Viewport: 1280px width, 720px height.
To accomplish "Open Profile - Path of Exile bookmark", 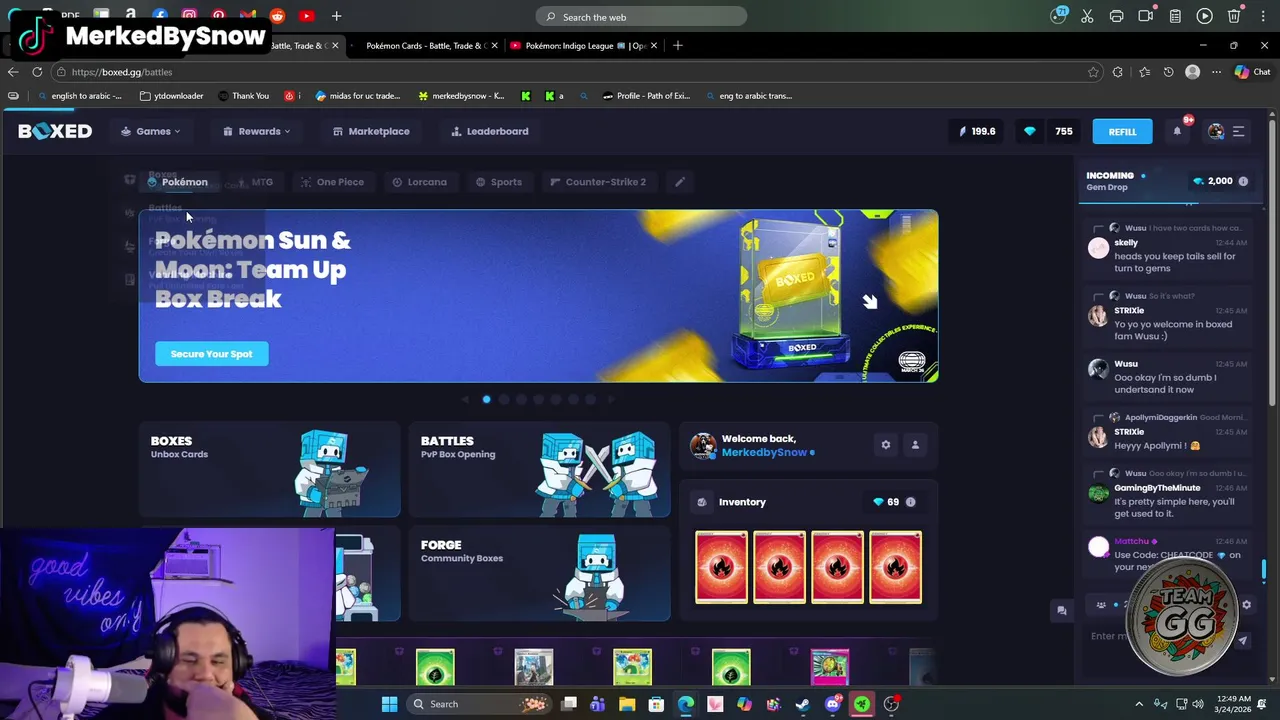I will click(646, 96).
